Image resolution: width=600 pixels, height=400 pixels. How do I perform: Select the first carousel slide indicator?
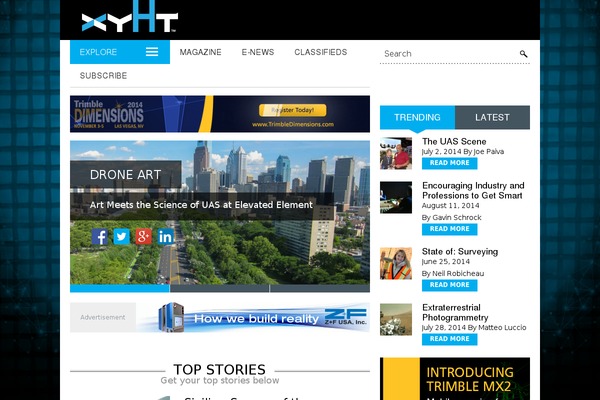coord(120,289)
